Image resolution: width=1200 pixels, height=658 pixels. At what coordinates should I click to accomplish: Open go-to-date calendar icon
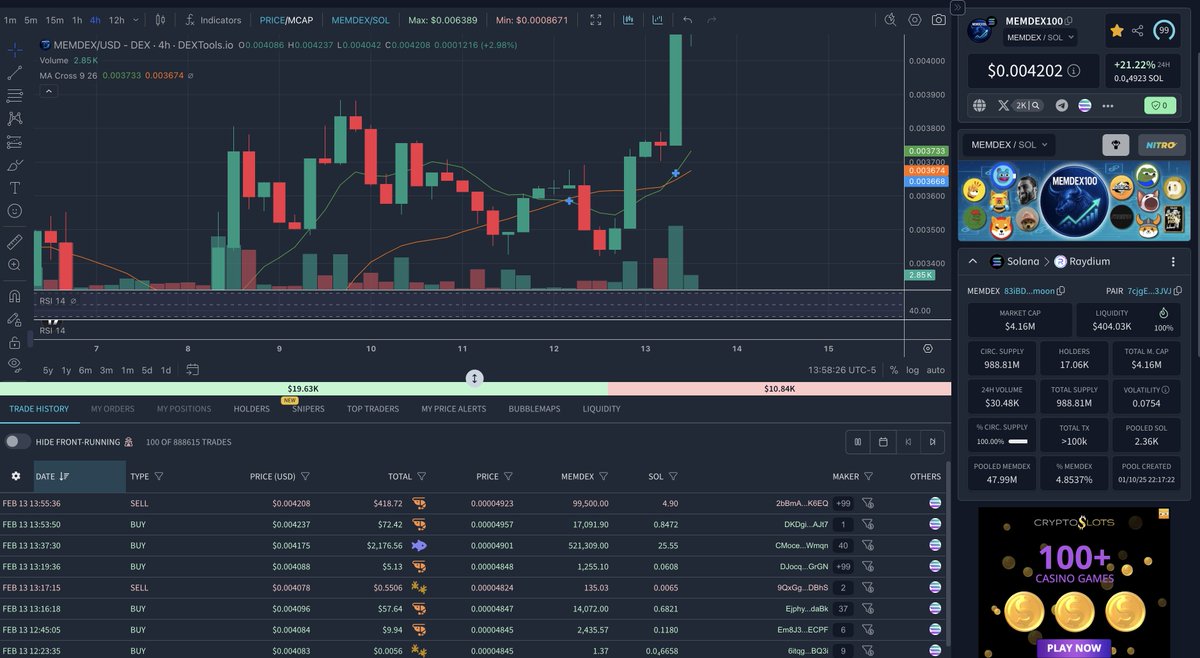click(191, 370)
